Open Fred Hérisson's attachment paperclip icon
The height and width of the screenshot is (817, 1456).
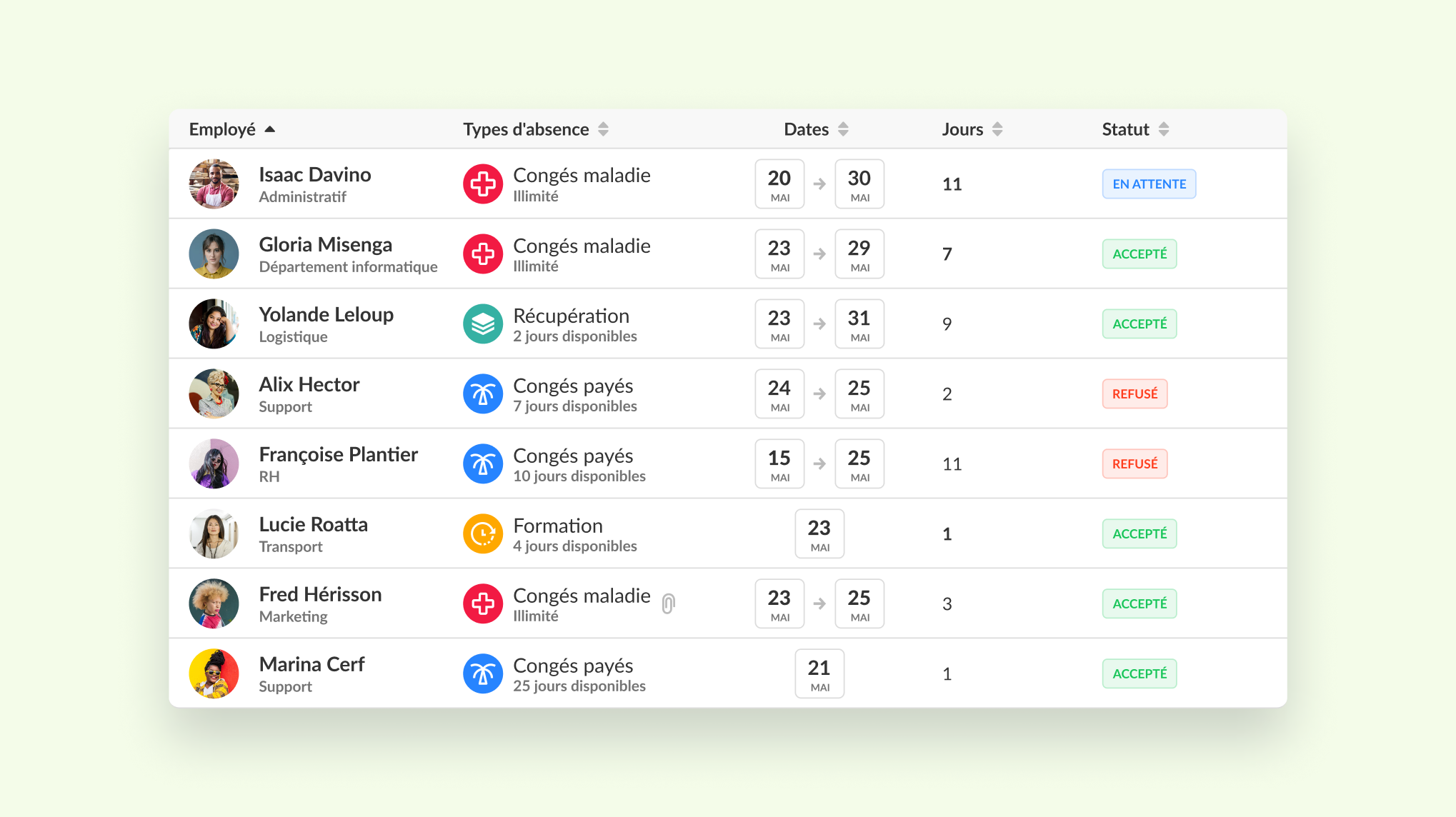[x=668, y=603]
